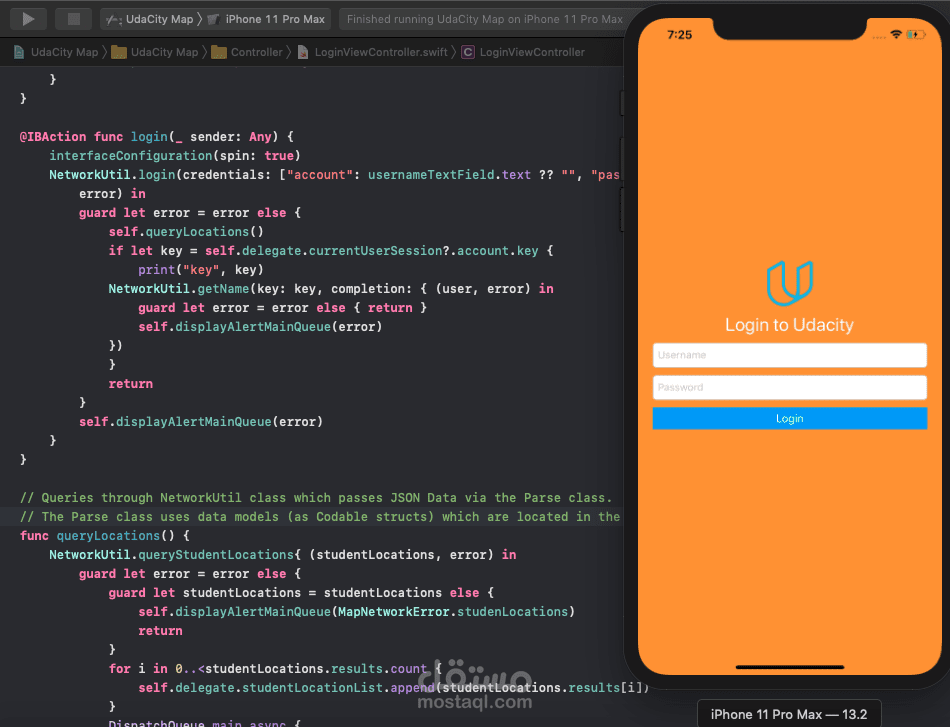Click the 'self.queryLocations()' call
950x727 pixels.
click(x=186, y=232)
